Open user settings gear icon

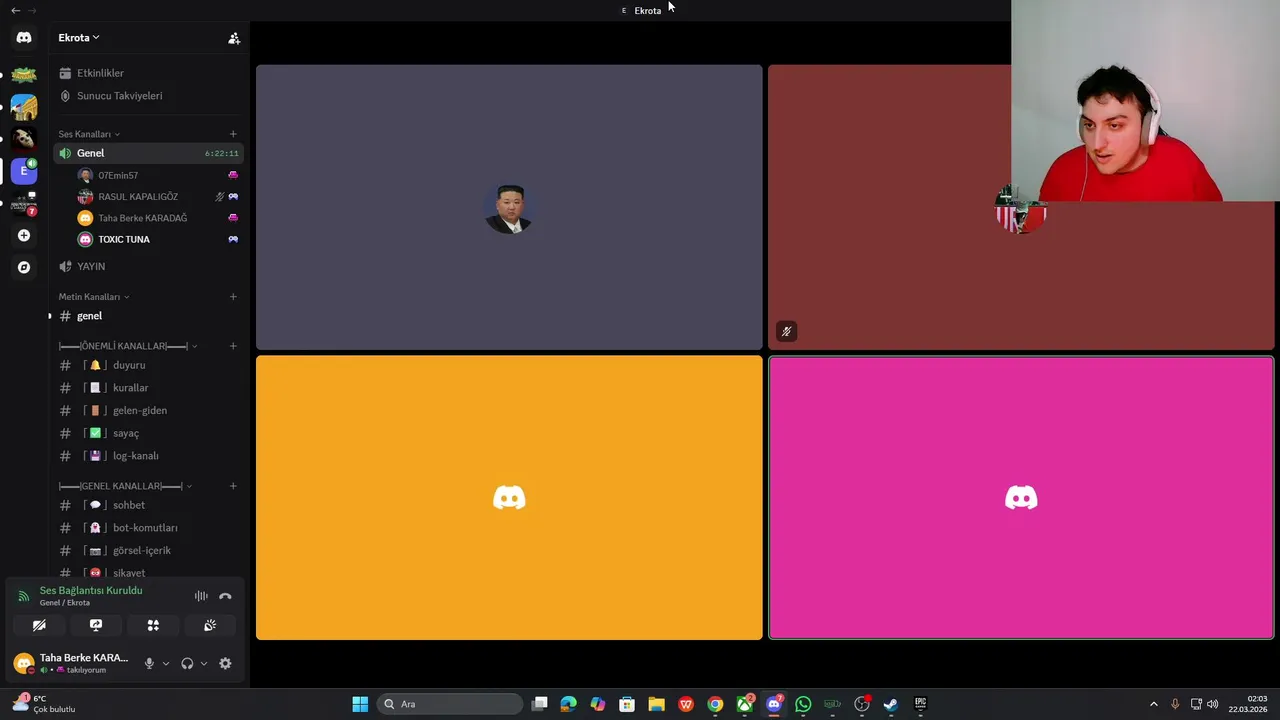225,663
